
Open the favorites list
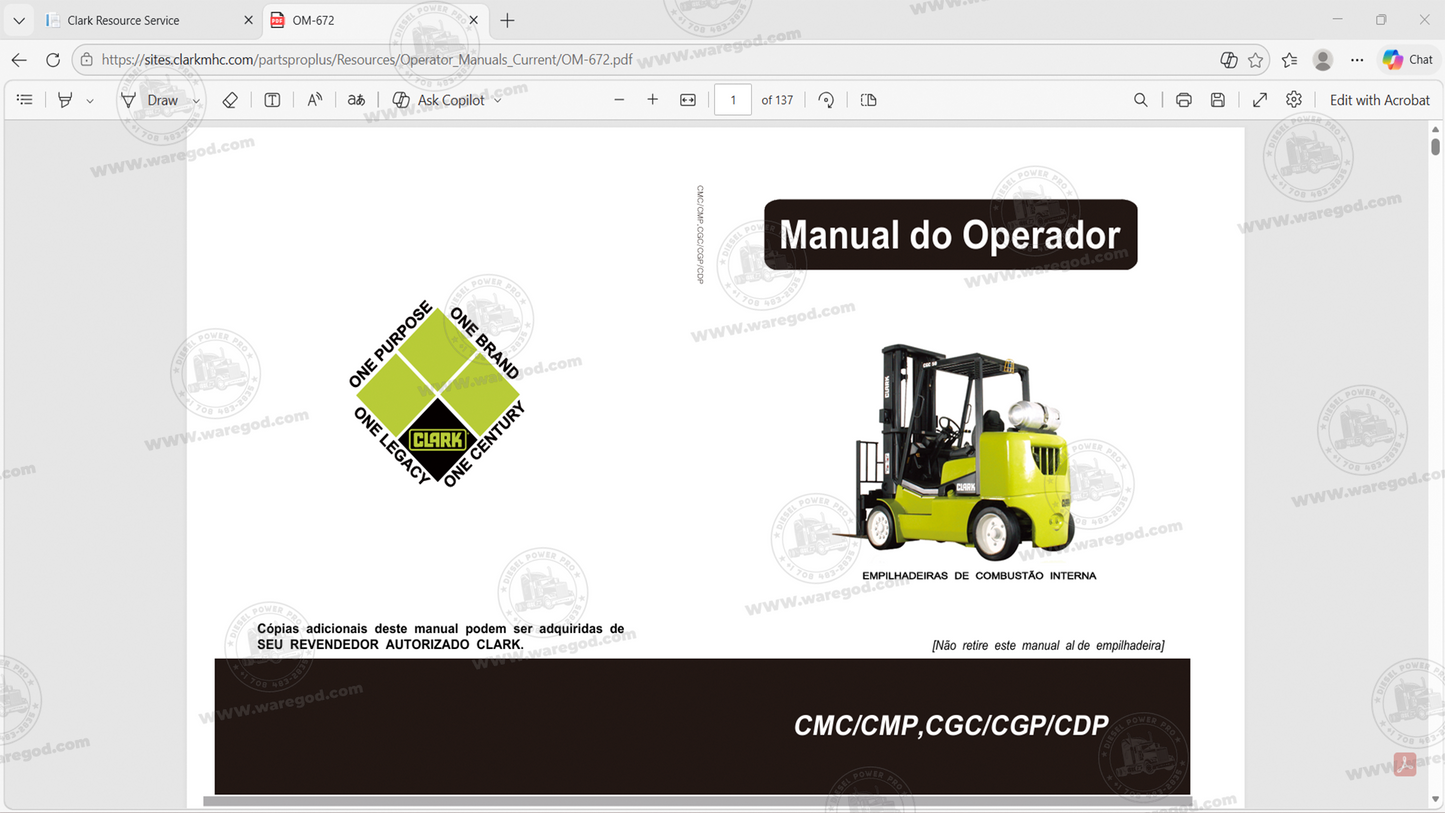coord(1290,60)
